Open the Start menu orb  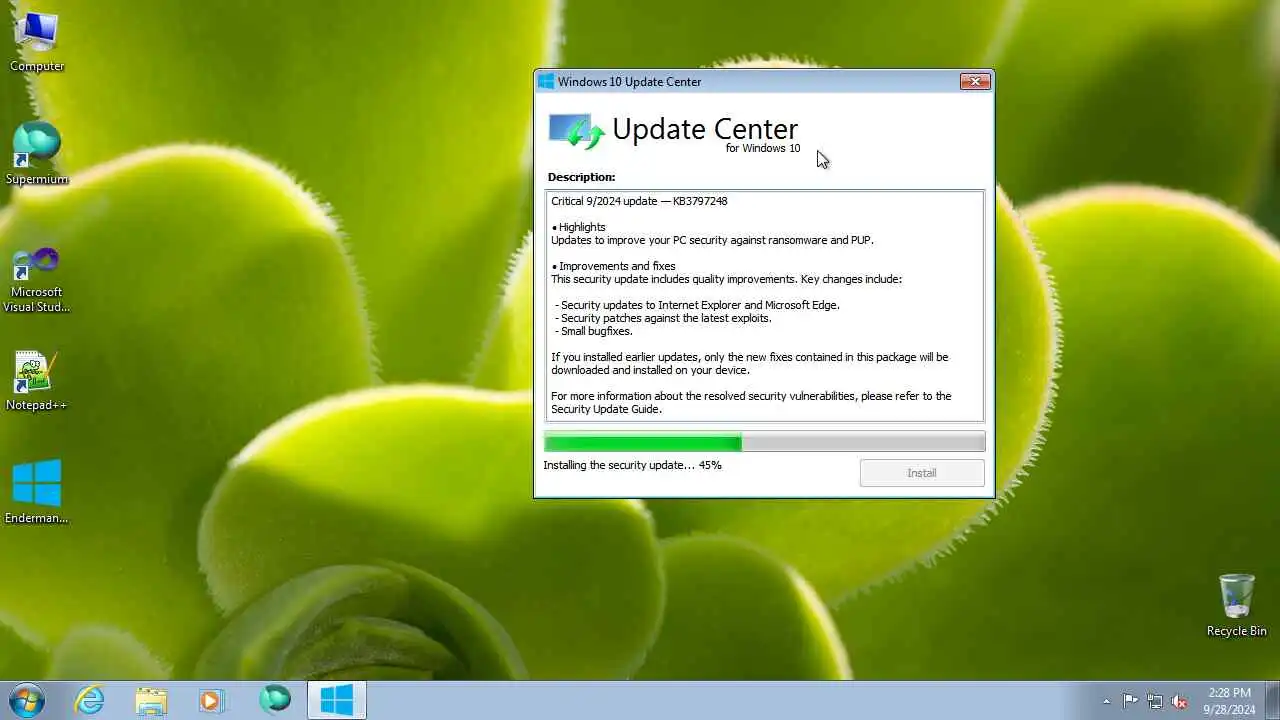coord(26,700)
